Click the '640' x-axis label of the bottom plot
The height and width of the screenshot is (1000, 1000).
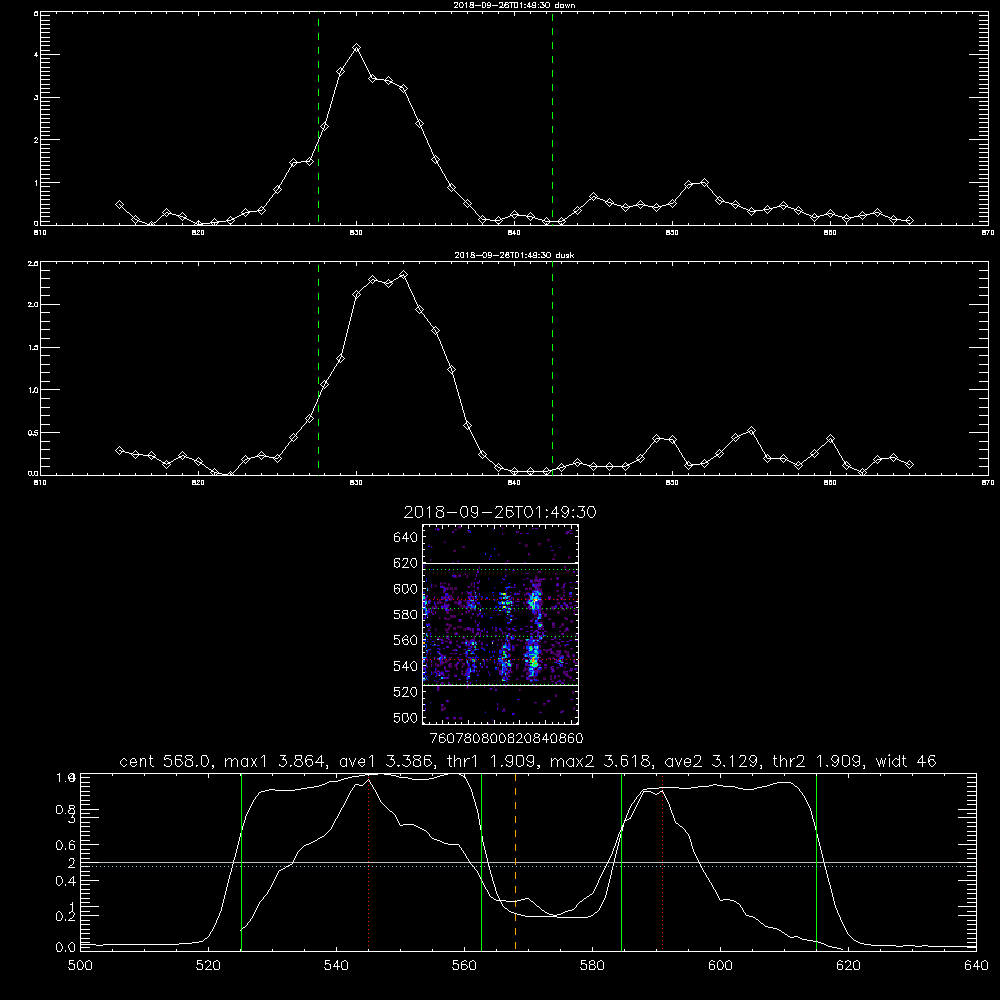[976, 966]
